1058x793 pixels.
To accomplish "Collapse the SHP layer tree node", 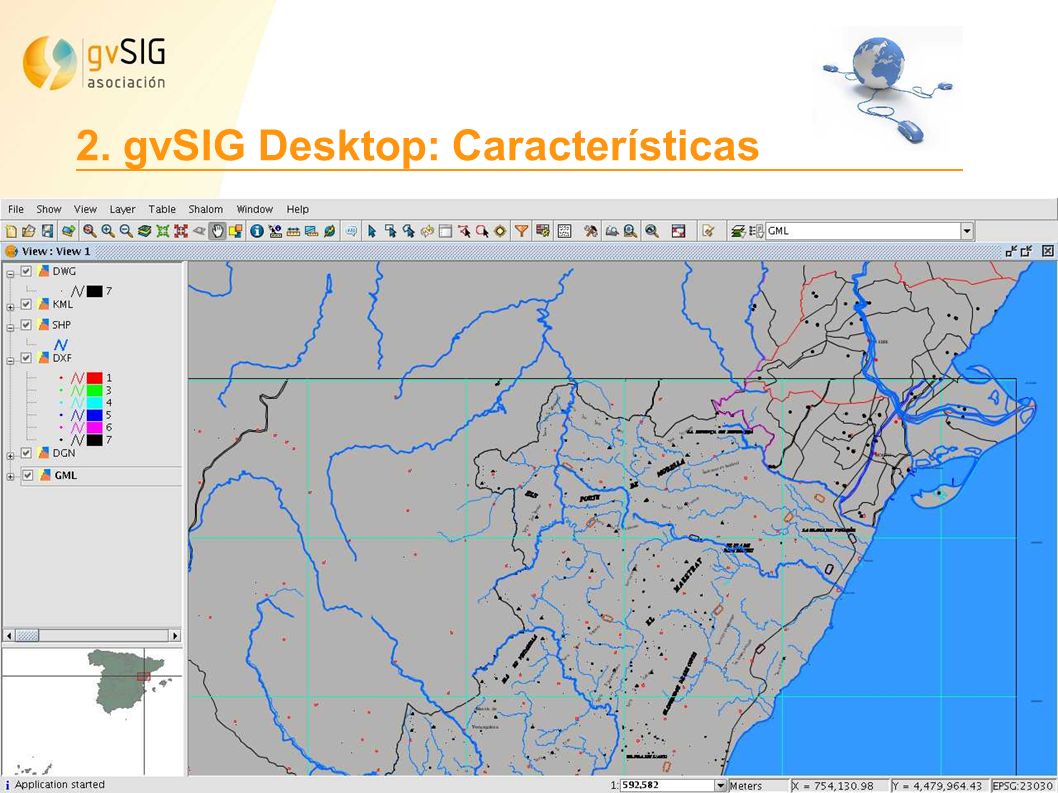I will tap(10, 327).
